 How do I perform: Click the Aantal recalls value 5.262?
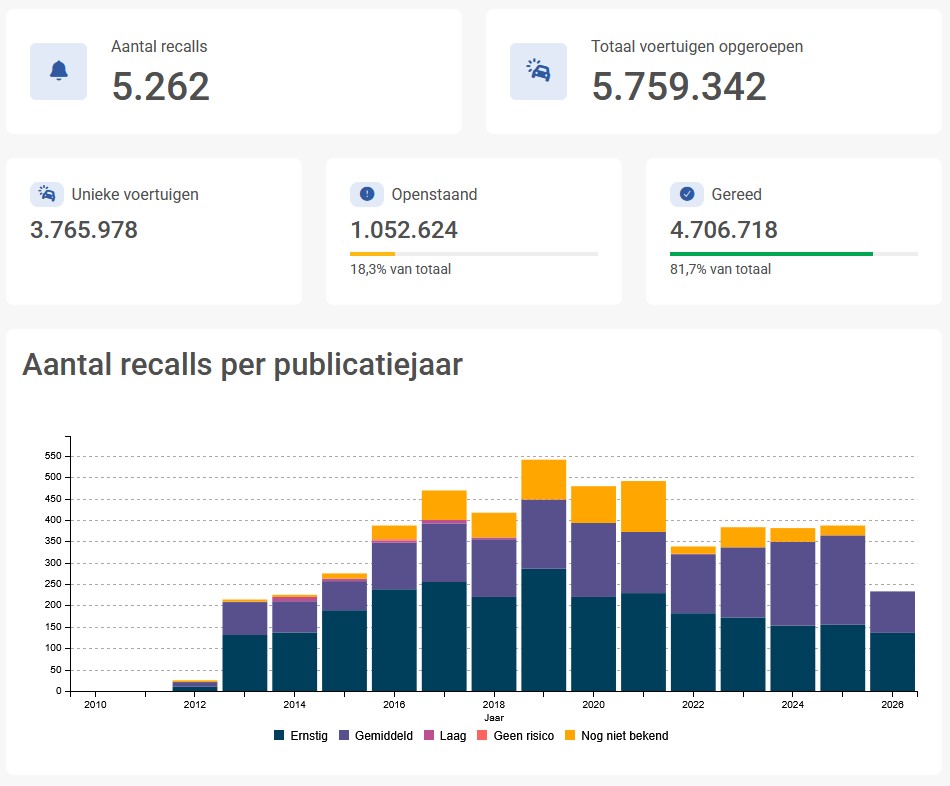click(x=161, y=86)
